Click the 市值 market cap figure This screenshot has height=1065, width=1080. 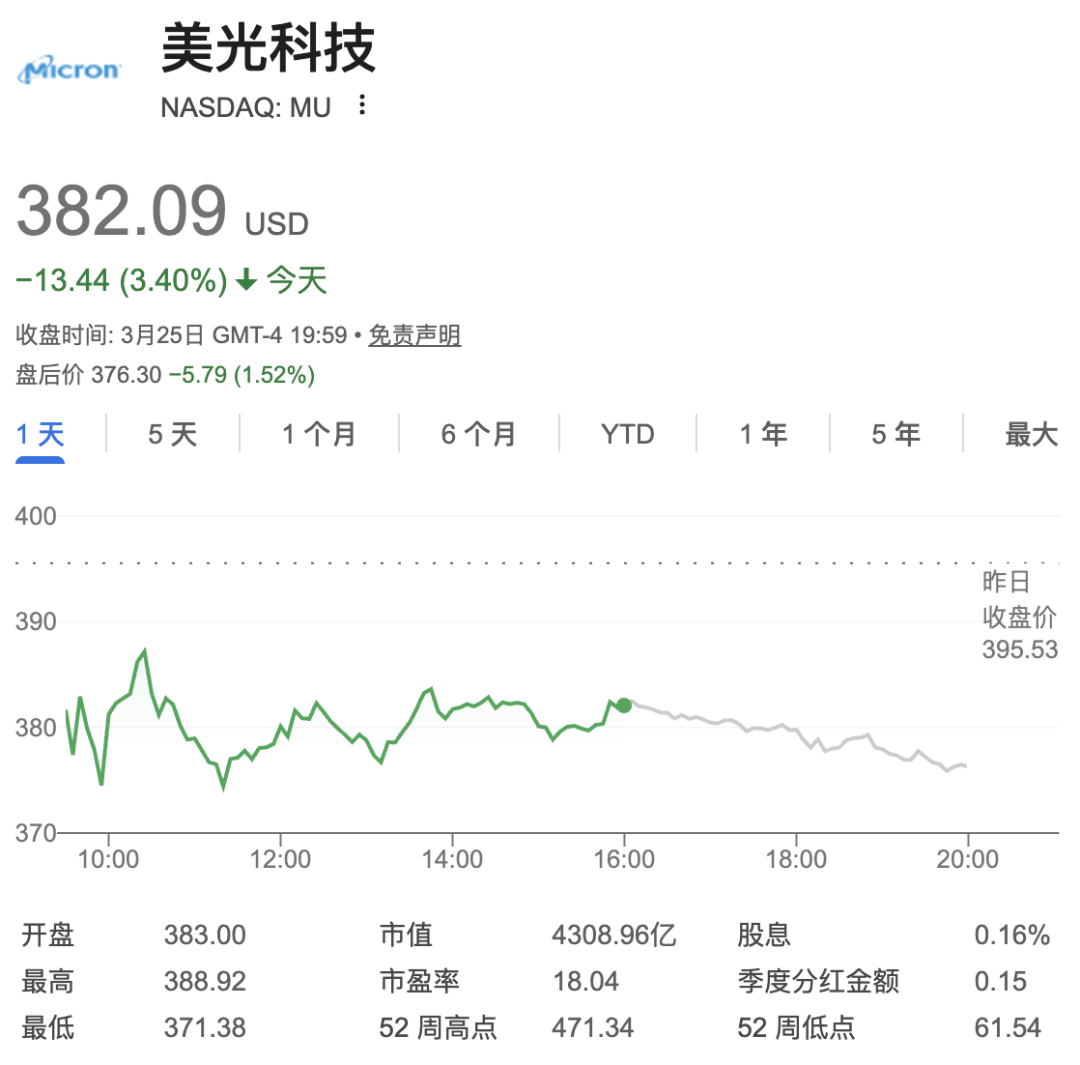[614, 934]
